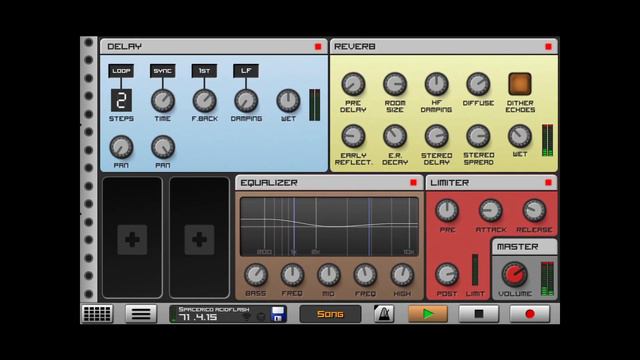
Task: Turn off the Delay effect red indicator
Action: [318, 47]
